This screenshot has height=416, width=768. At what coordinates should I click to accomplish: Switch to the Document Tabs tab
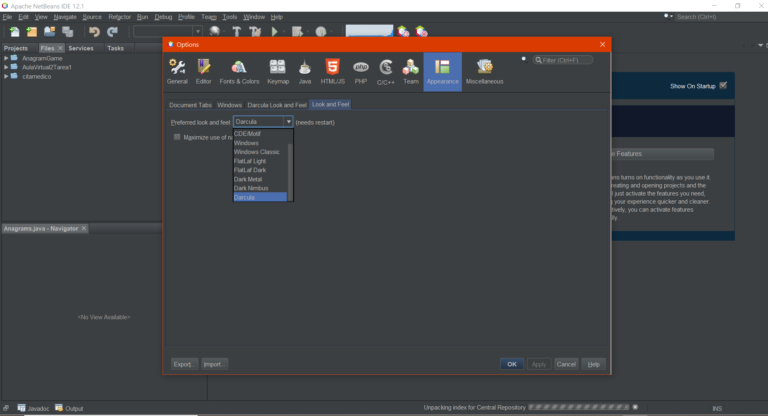click(x=191, y=105)
